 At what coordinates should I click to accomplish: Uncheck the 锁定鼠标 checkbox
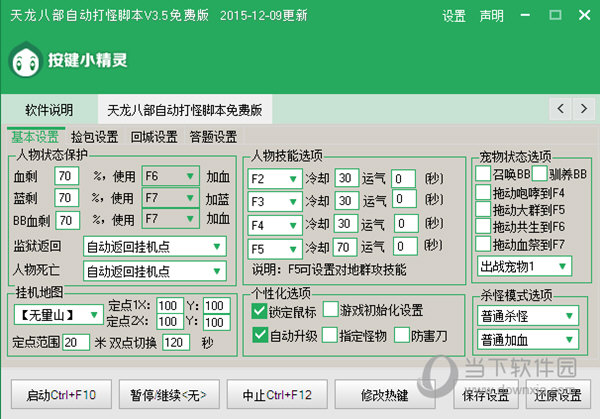click(259, 311)
